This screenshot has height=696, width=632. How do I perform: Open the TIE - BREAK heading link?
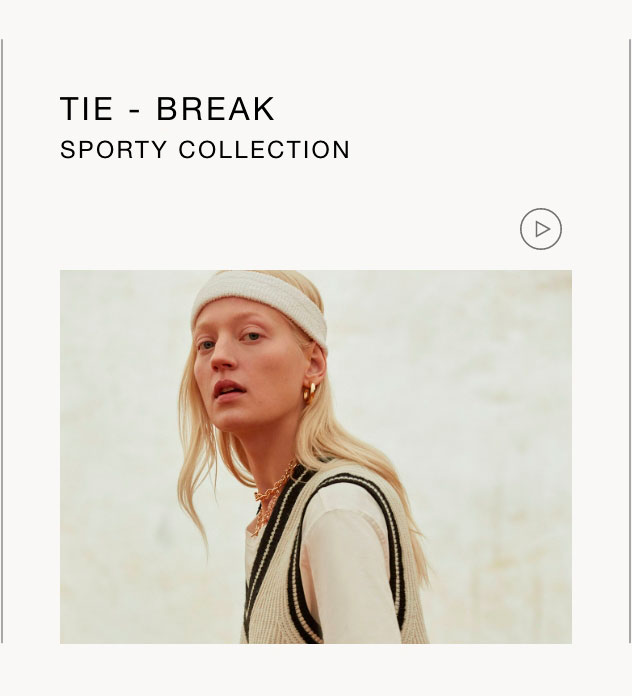click(x=167, y=109)
